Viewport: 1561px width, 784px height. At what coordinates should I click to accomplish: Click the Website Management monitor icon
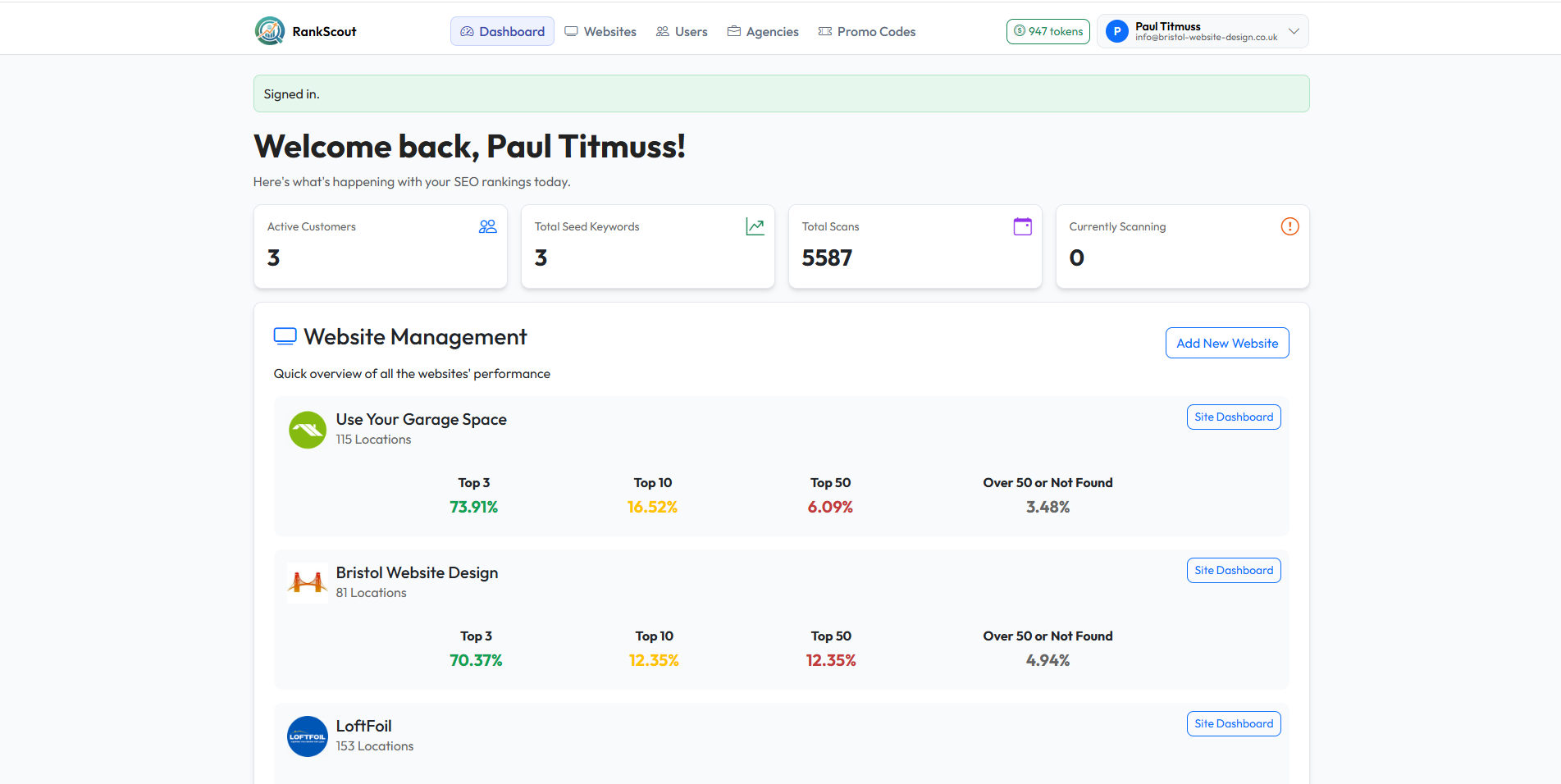pos(285,336)
